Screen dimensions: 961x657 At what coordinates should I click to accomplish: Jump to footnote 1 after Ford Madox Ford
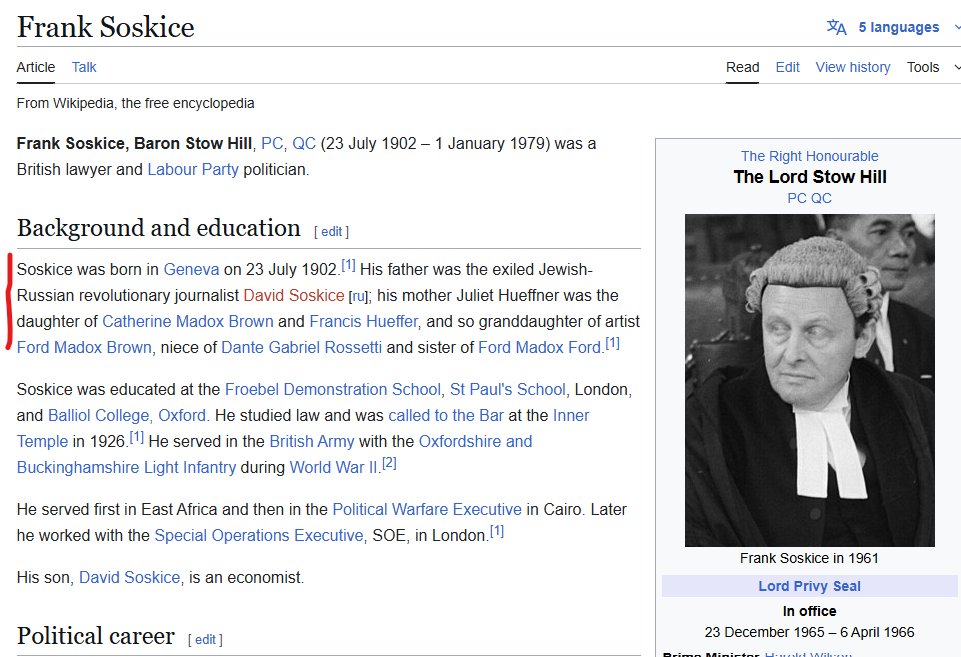tap(612, 343)
